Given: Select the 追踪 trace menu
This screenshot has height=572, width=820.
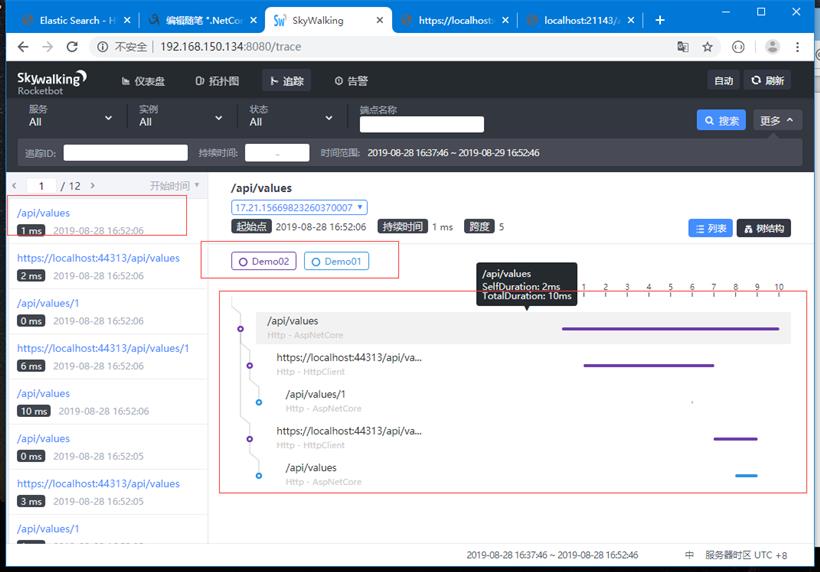Looking at the screenshot, I should (x=287, y=81).
